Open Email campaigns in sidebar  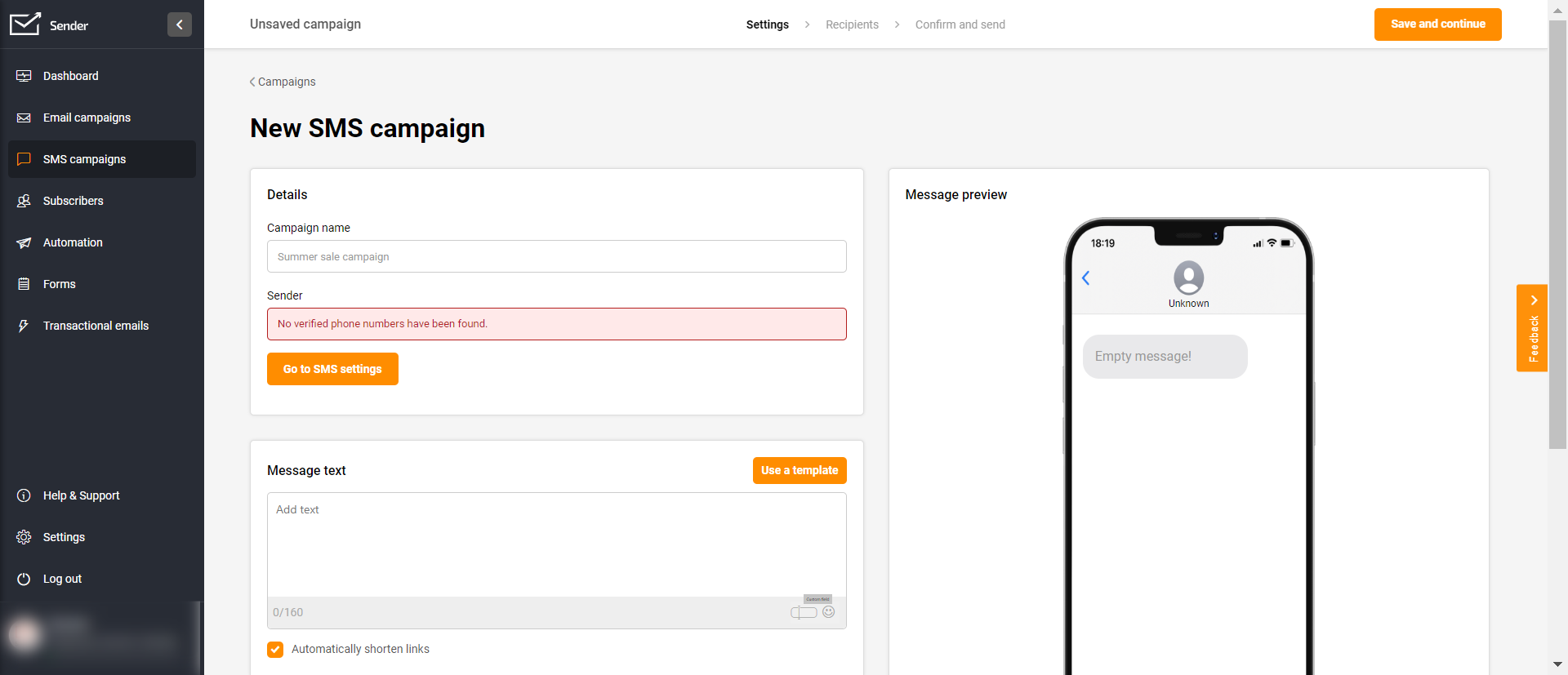[87, 118]
